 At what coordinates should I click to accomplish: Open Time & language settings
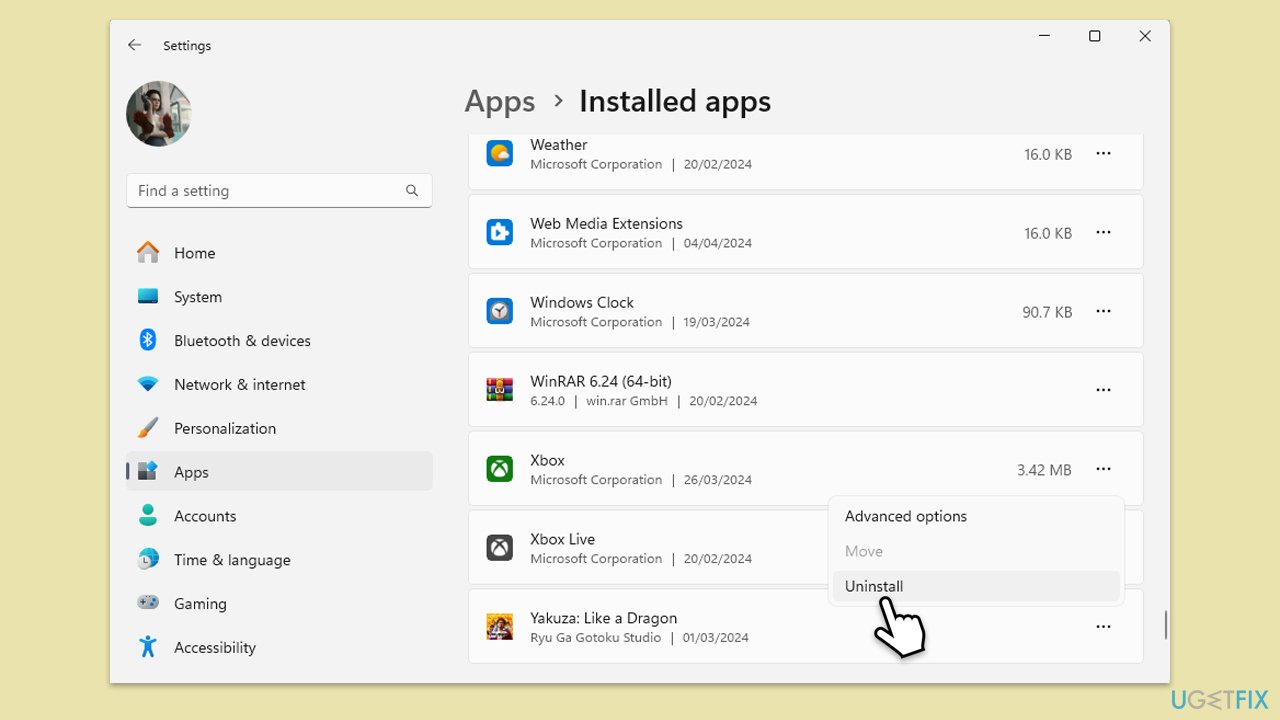tap(232, 560)
